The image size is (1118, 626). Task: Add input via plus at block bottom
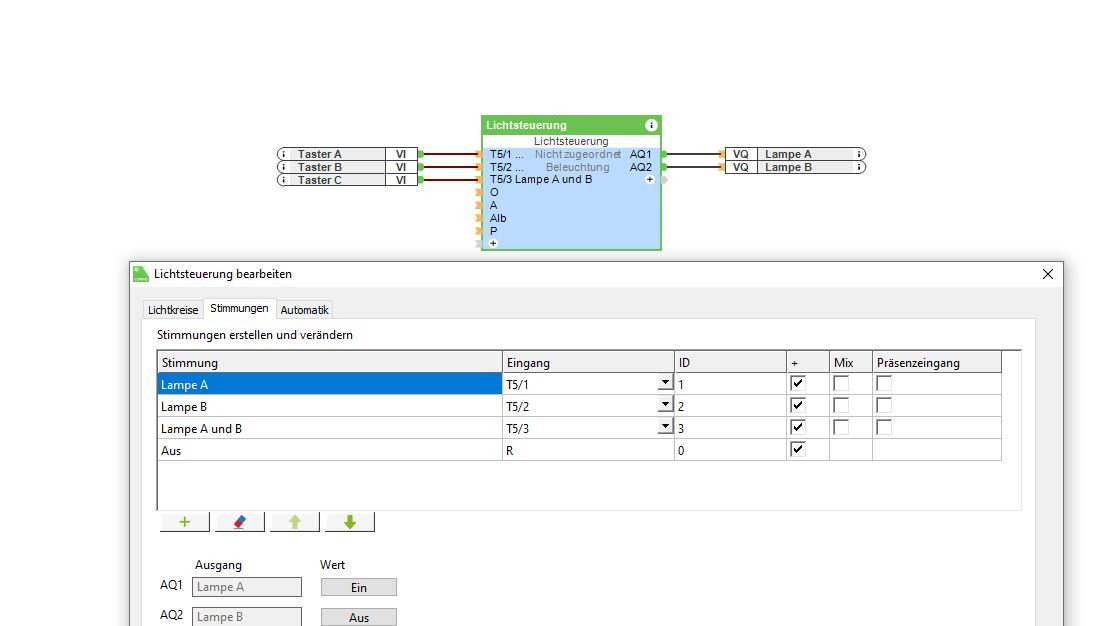[x=493, y=243]
